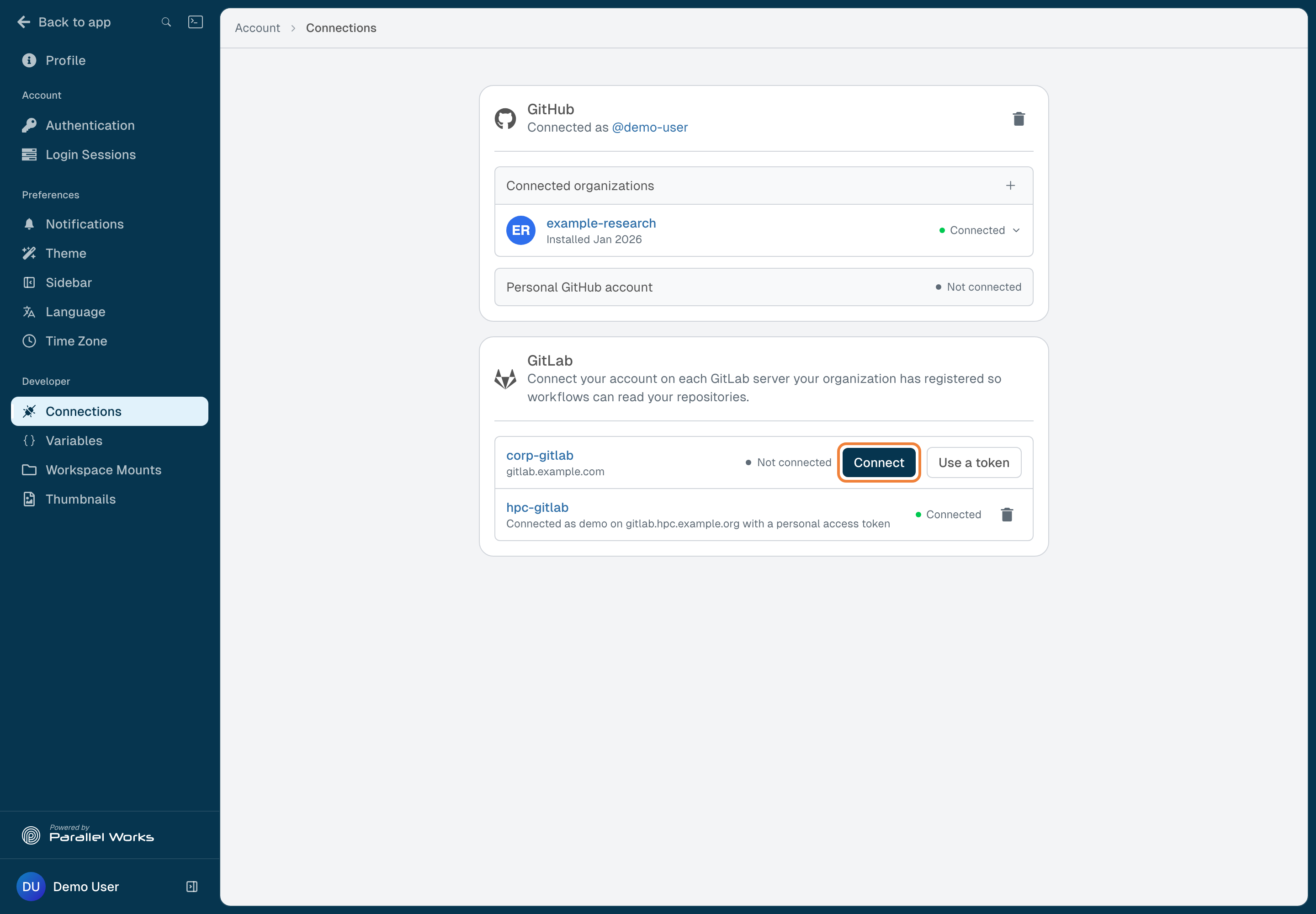This screenshot has width=1316, height=914.
Task: Click the Use a token button
Action: [974, 463]
